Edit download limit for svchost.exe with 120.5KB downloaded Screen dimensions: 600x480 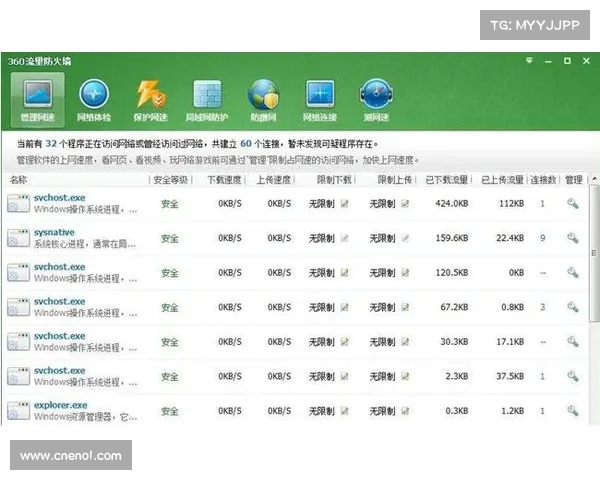(344, 273)
